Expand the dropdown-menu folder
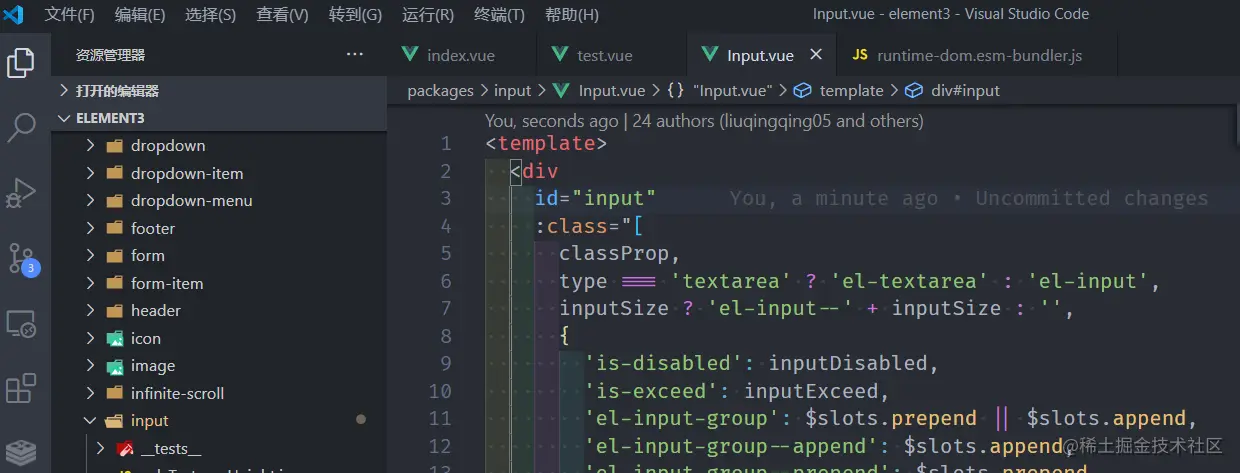The image size is (1240, 473). [219, 200]
